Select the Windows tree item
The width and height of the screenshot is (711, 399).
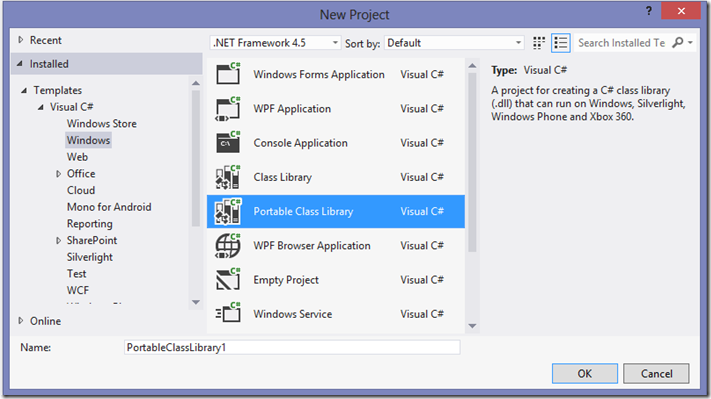pyautogui.click(x=88, y=140)
